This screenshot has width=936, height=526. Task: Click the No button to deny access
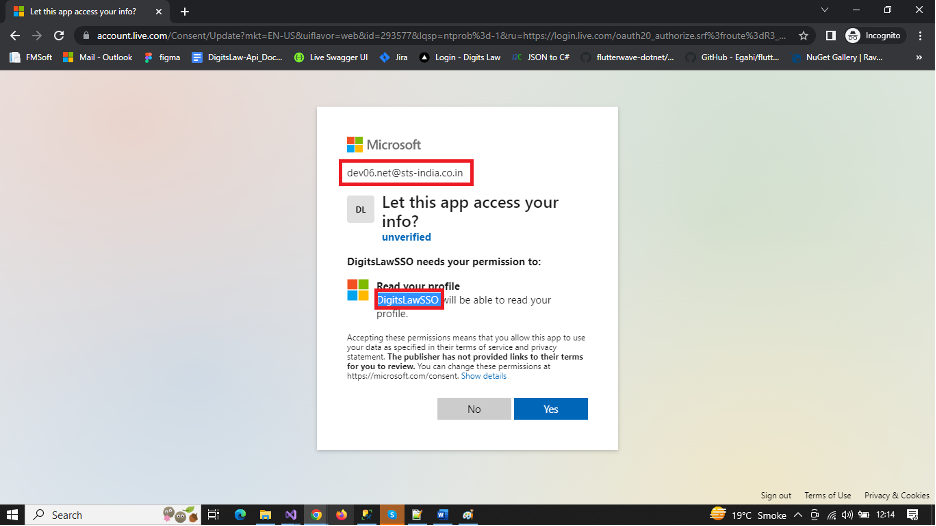point(474,409)
